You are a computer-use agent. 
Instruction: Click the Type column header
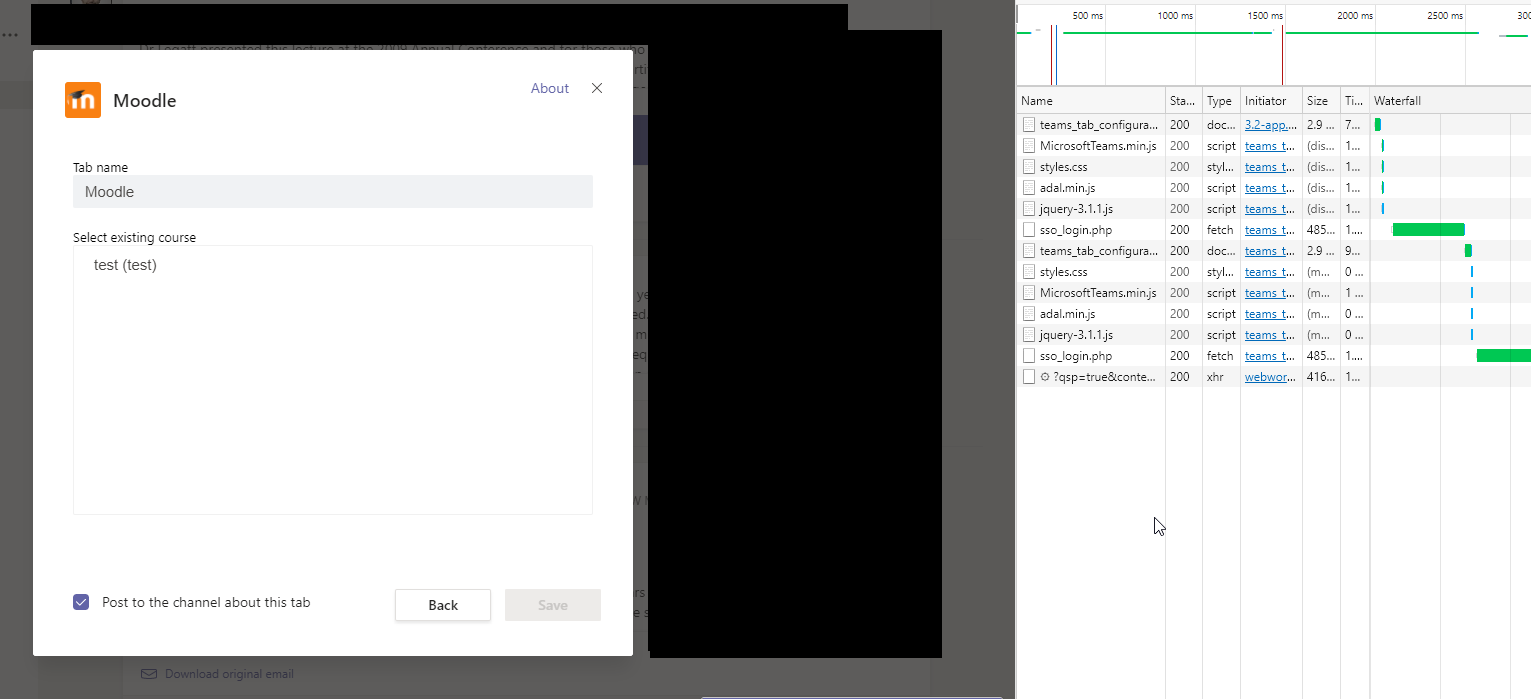[1221, 101]
